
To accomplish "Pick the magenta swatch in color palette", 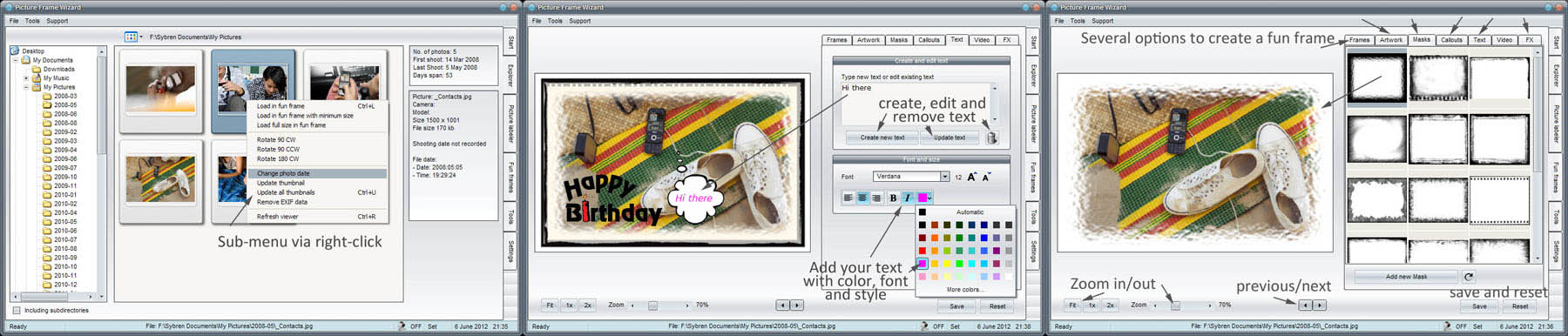I will tap(923, 264).
